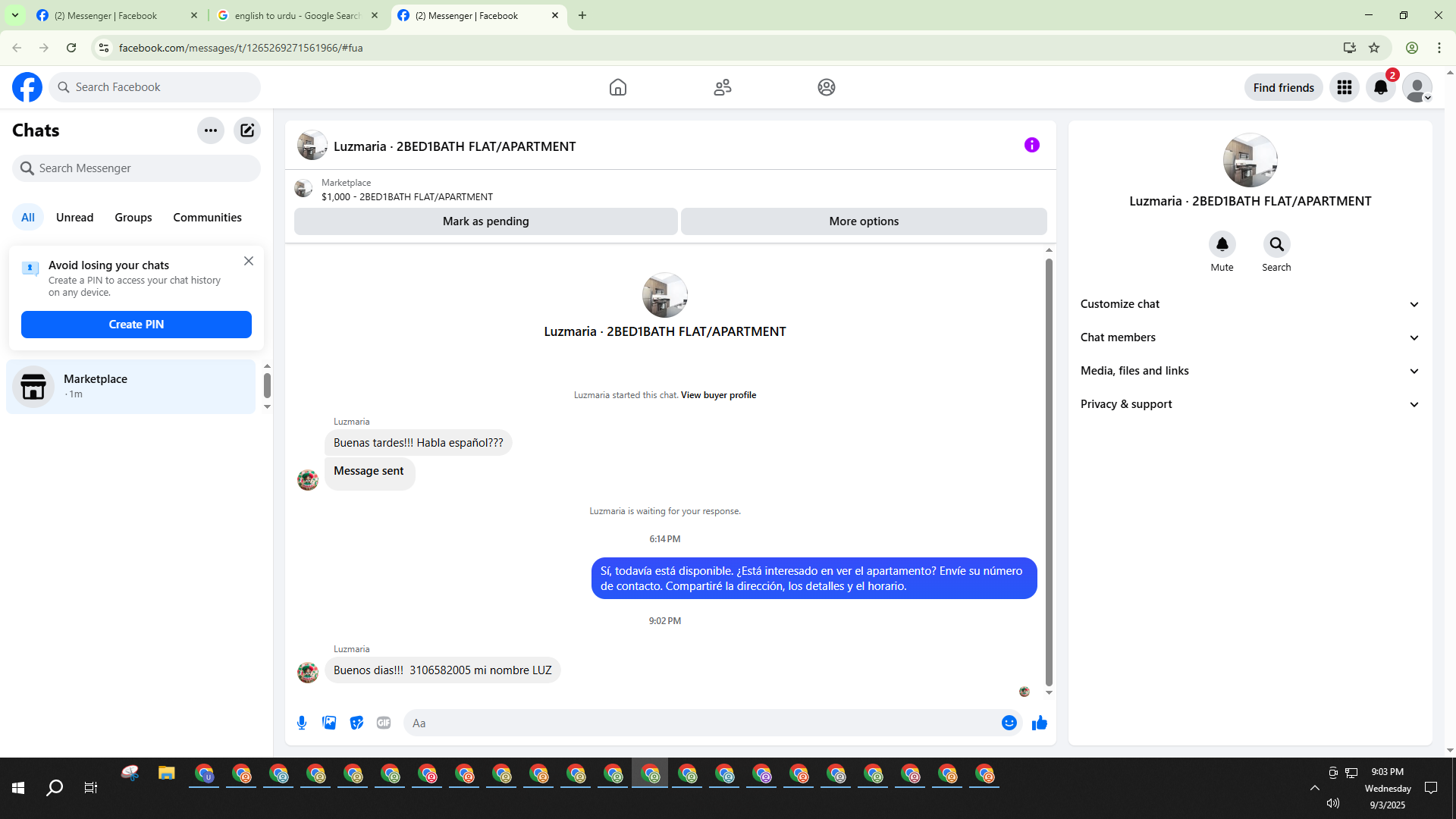Open the tab search dropdown arrow
The image size is (1456, 819).
14,15
